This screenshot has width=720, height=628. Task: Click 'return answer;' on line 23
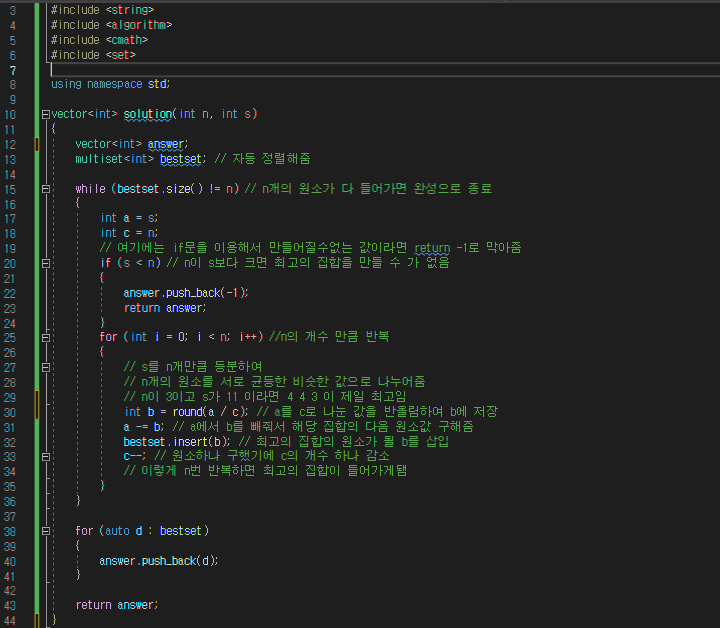pos(165,308)
